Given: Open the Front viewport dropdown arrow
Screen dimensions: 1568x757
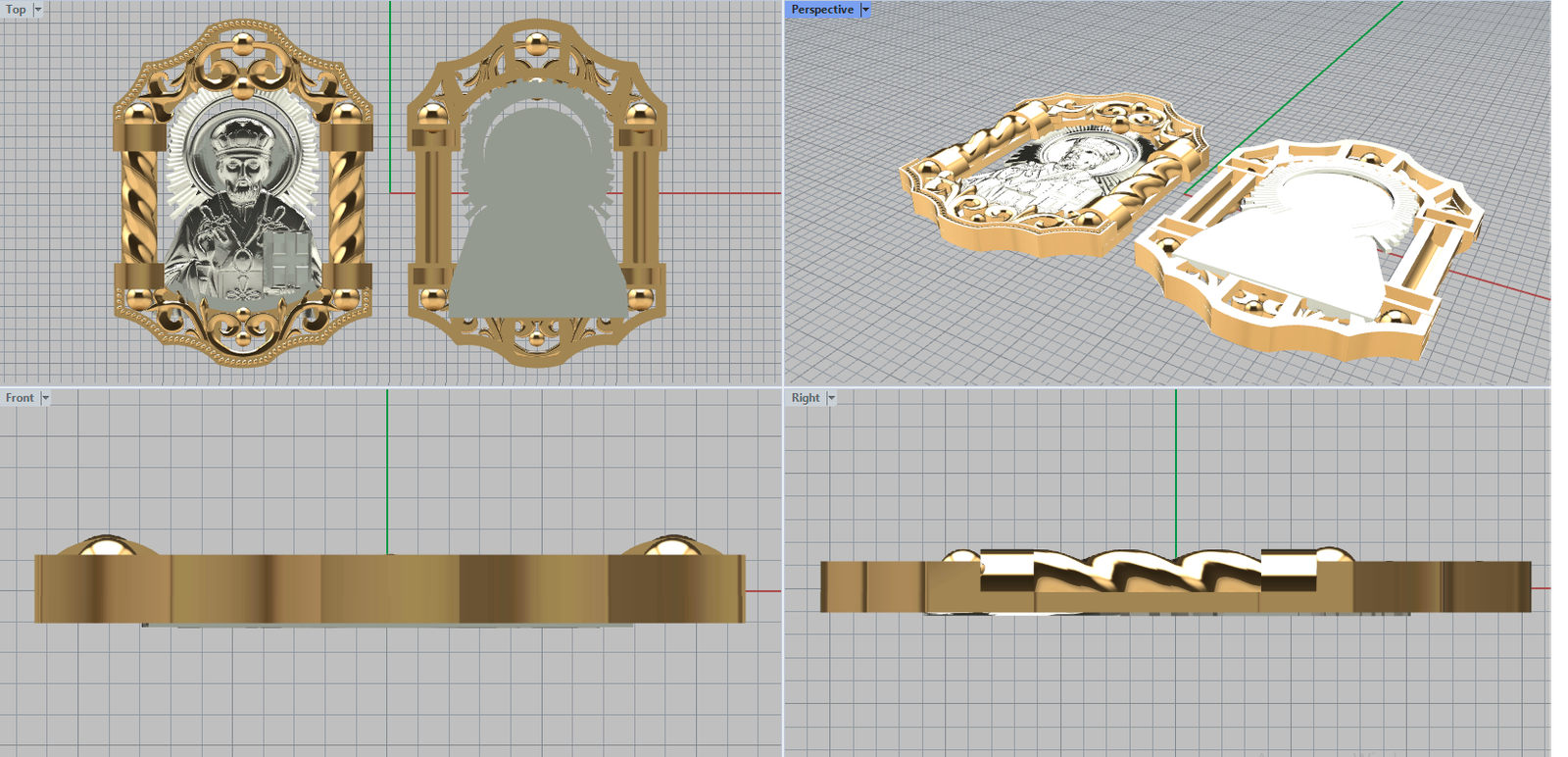Looking at the screenshot, I should coord(45,398).
